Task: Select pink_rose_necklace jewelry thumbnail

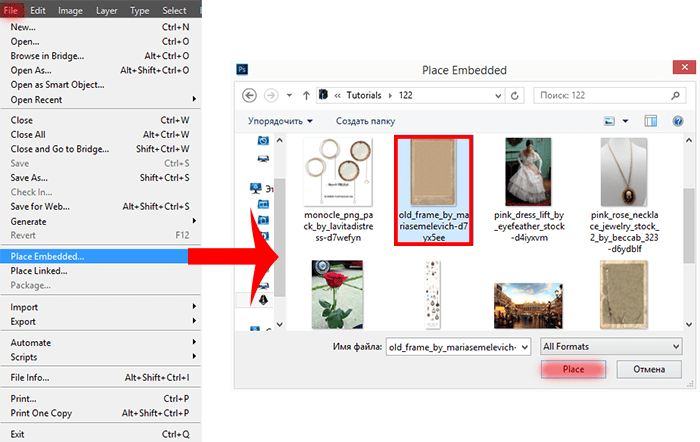Action: pos(624,172)
